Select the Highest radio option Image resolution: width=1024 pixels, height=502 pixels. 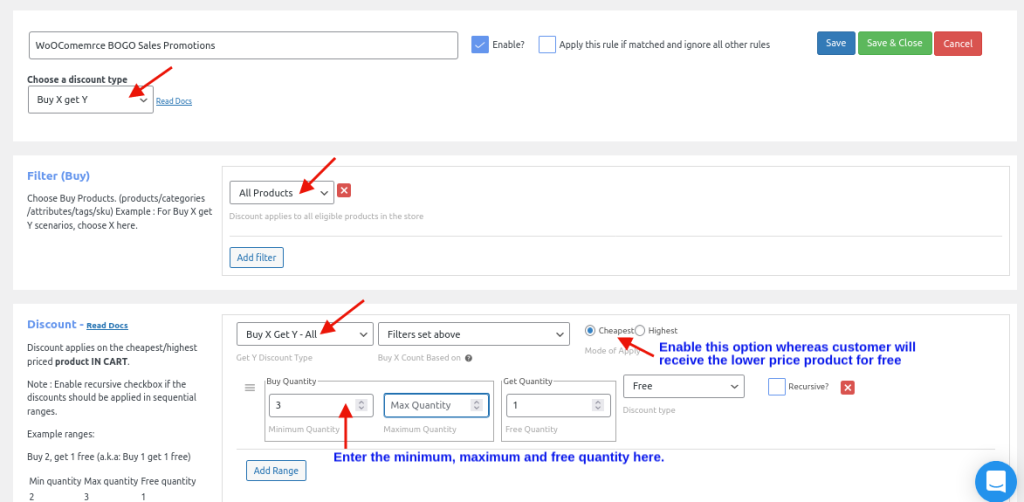[640, 330]
